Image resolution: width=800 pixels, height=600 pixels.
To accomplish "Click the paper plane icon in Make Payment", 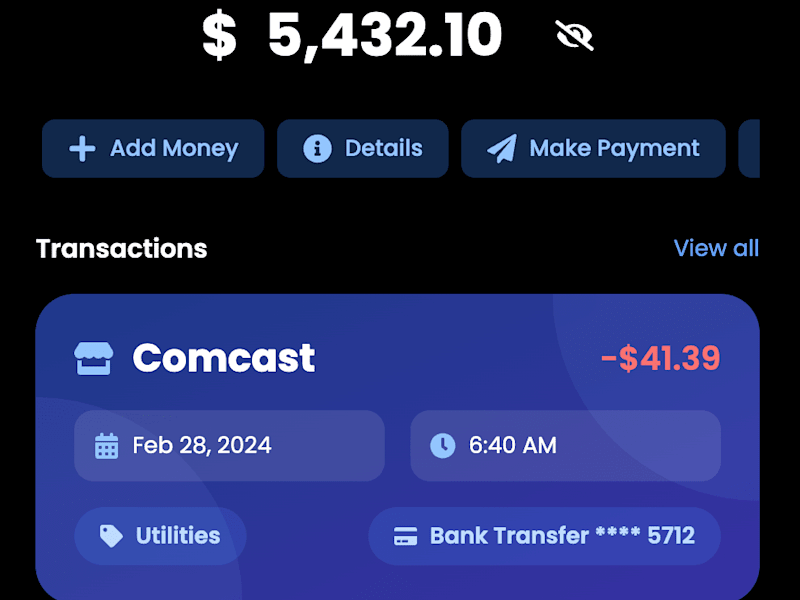I will coord(502,148).
